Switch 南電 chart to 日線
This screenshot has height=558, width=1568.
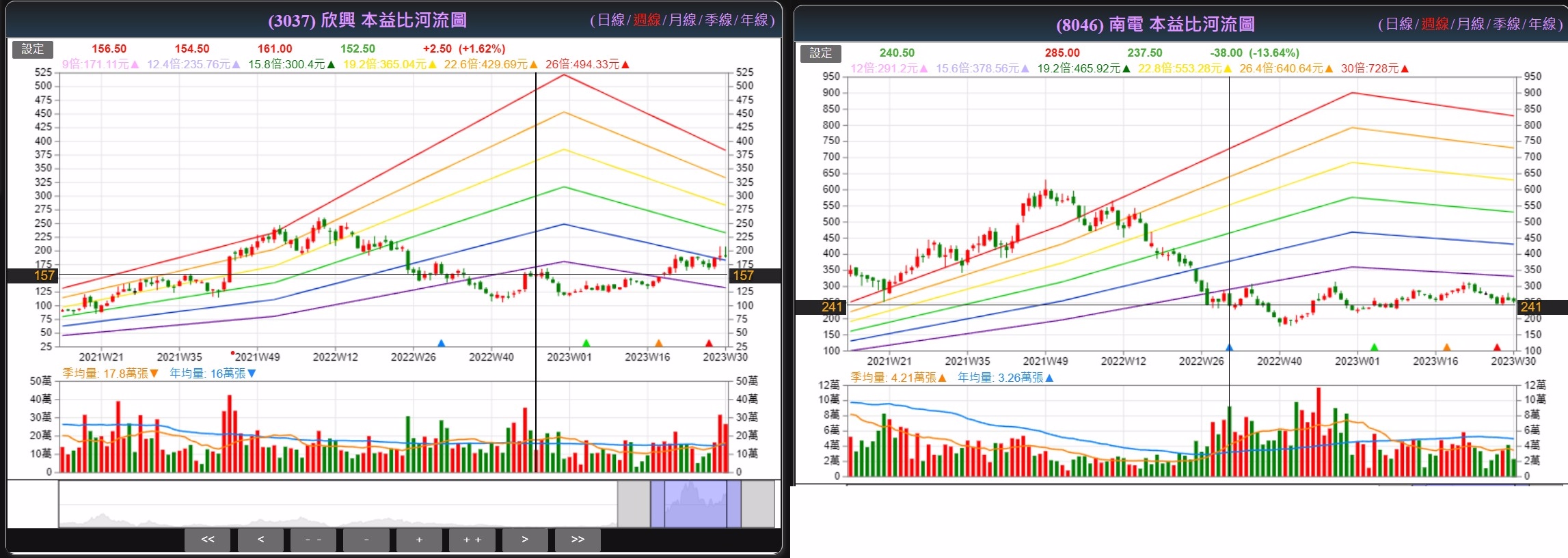click(x=1399, y=25)
